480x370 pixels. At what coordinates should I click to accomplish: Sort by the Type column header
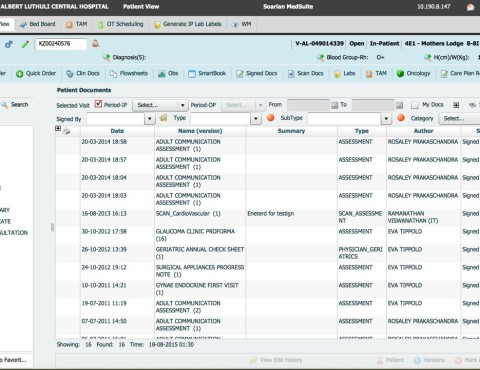362,131
